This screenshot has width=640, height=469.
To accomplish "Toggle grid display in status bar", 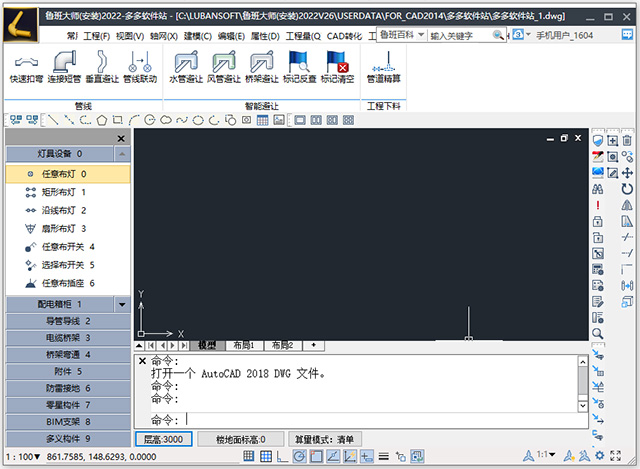I will (249, 456).
